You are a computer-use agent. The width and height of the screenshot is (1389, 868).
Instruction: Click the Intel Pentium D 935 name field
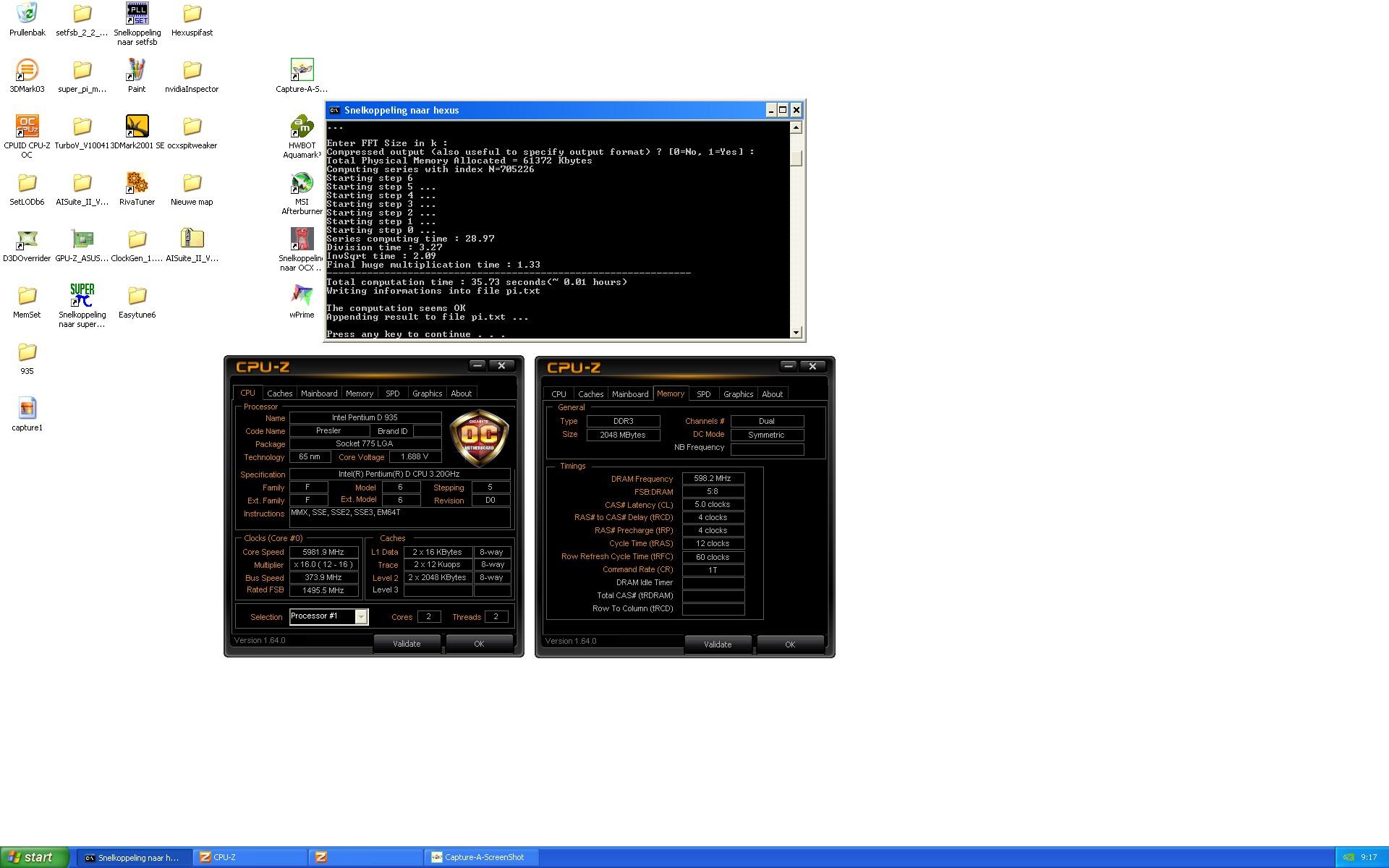click(365, 417)
